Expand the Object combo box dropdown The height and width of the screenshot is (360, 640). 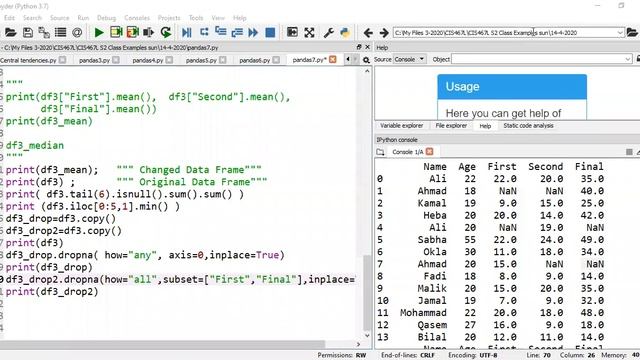[x=628, y=59]
